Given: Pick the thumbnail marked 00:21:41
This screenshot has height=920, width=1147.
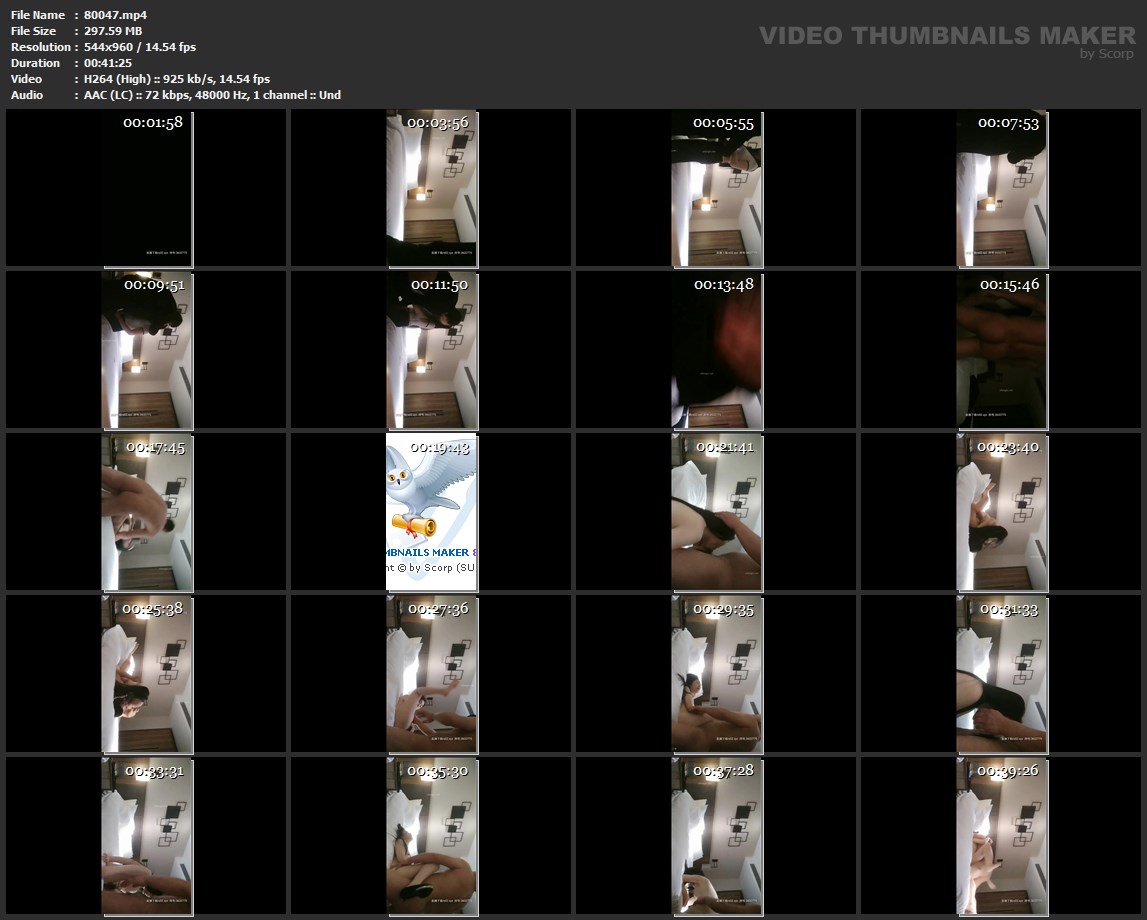Looking at the screenshot, I should 717,512.
